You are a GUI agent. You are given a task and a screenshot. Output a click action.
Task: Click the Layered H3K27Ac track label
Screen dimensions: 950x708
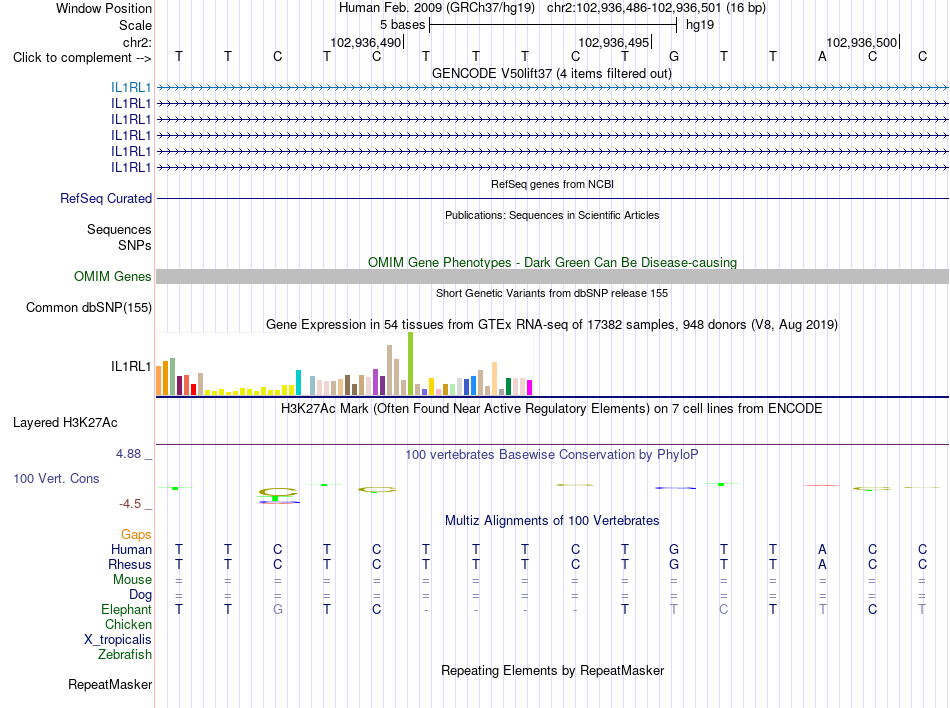point(65,423)
